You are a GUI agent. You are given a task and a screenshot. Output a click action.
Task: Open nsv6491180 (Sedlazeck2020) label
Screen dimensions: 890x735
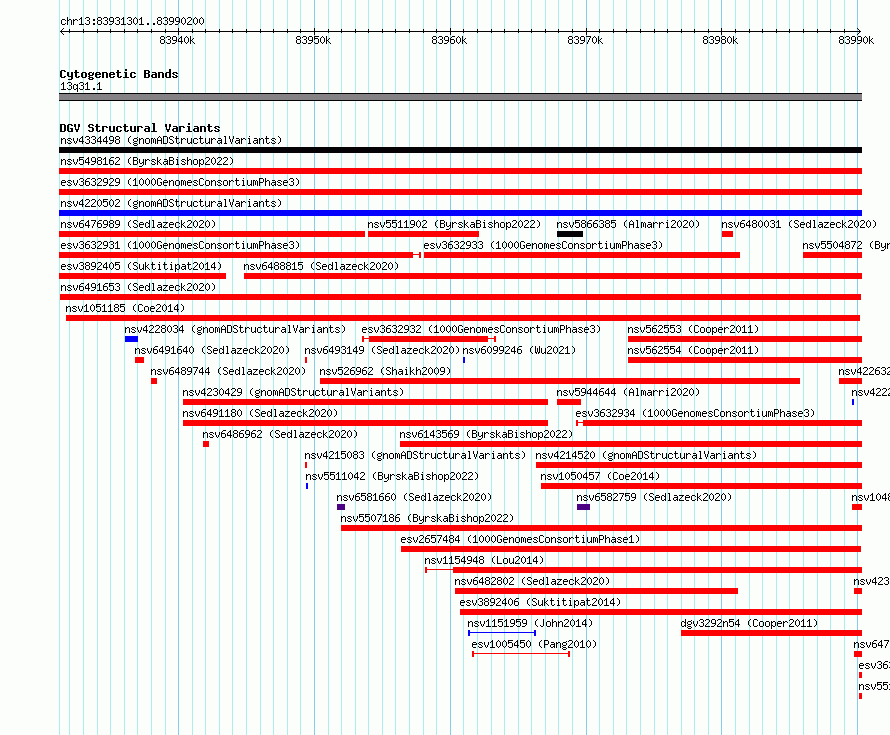[260, 413]
